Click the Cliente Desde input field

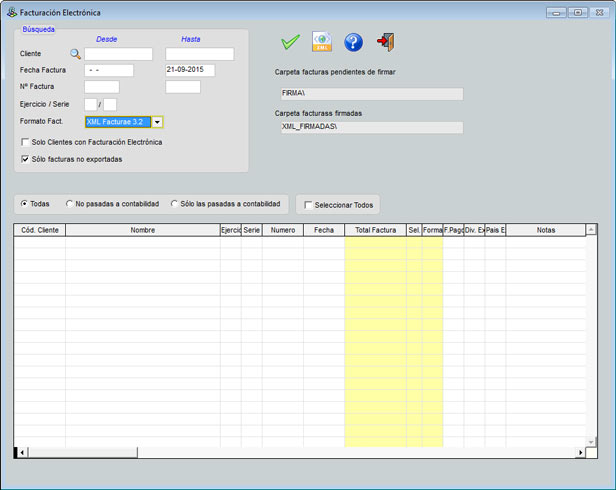(118, 54)
